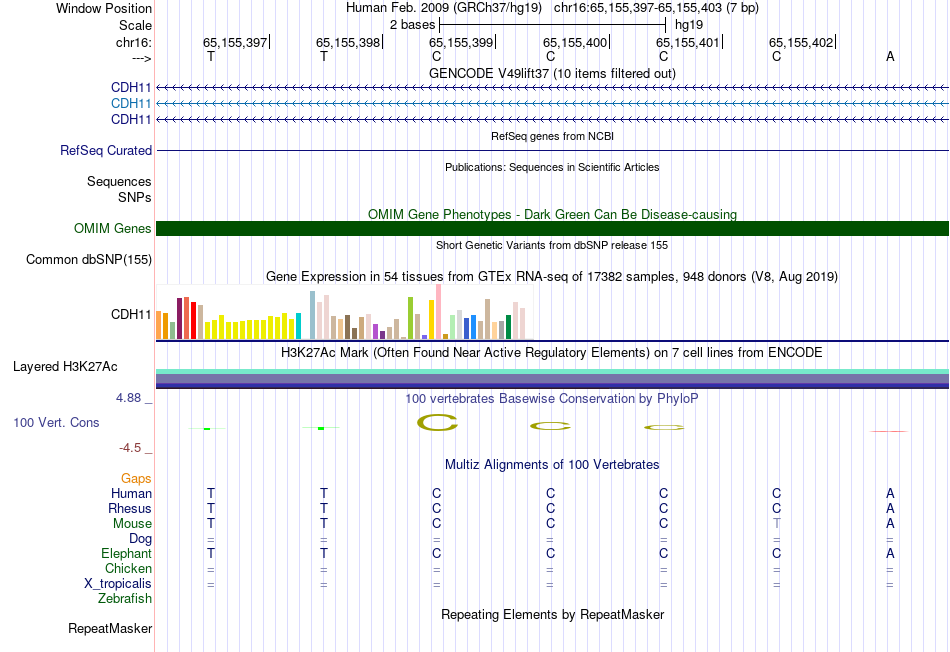The height and width of the screenshot is (652, 950).
Task: Click the 100 Vert. Cons track label
Action: tap(56, 422)
